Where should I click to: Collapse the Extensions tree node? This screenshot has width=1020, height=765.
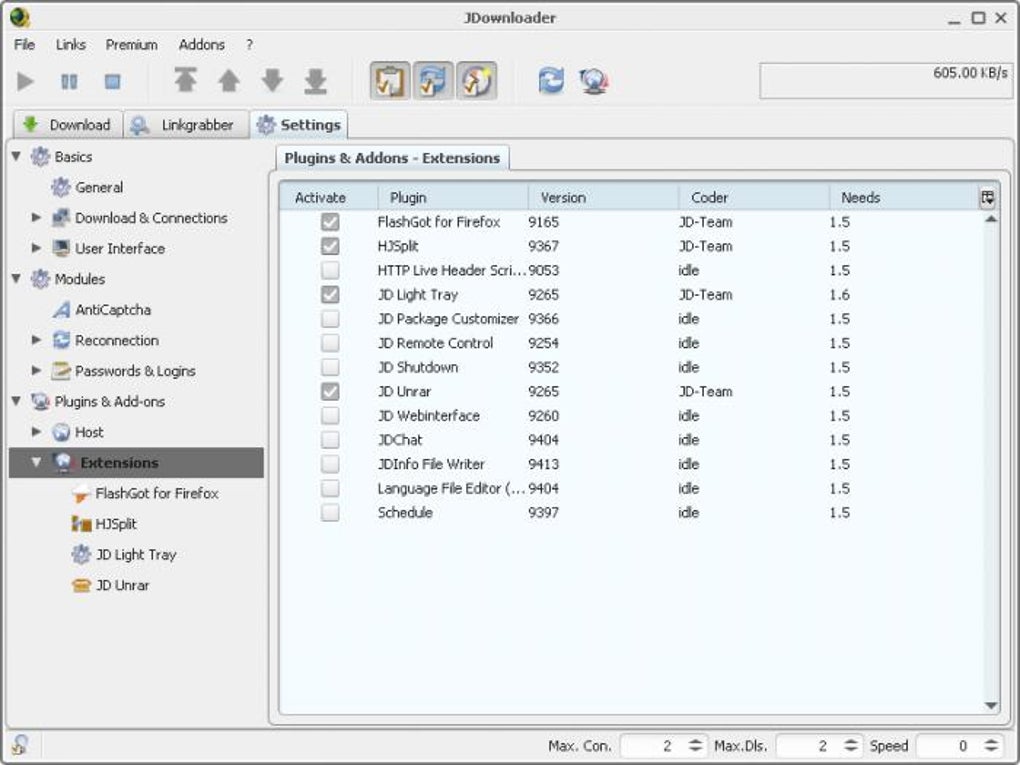click(x=37, y=463)
